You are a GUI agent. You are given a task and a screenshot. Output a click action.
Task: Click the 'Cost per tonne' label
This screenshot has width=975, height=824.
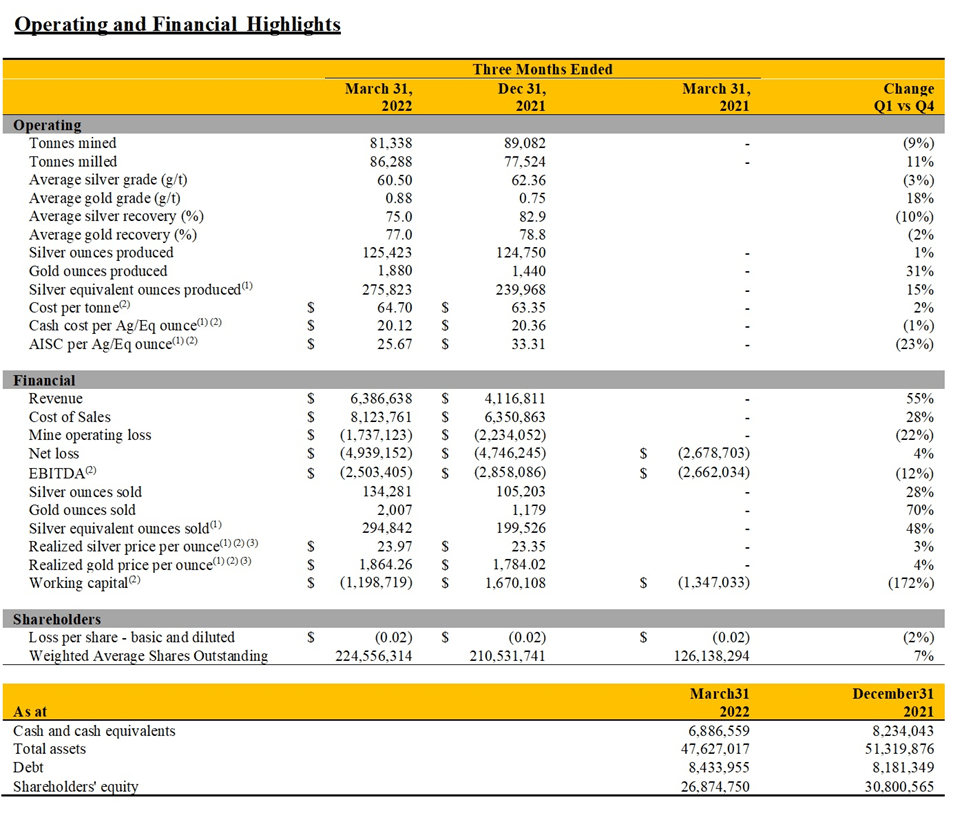pos(79,307)
